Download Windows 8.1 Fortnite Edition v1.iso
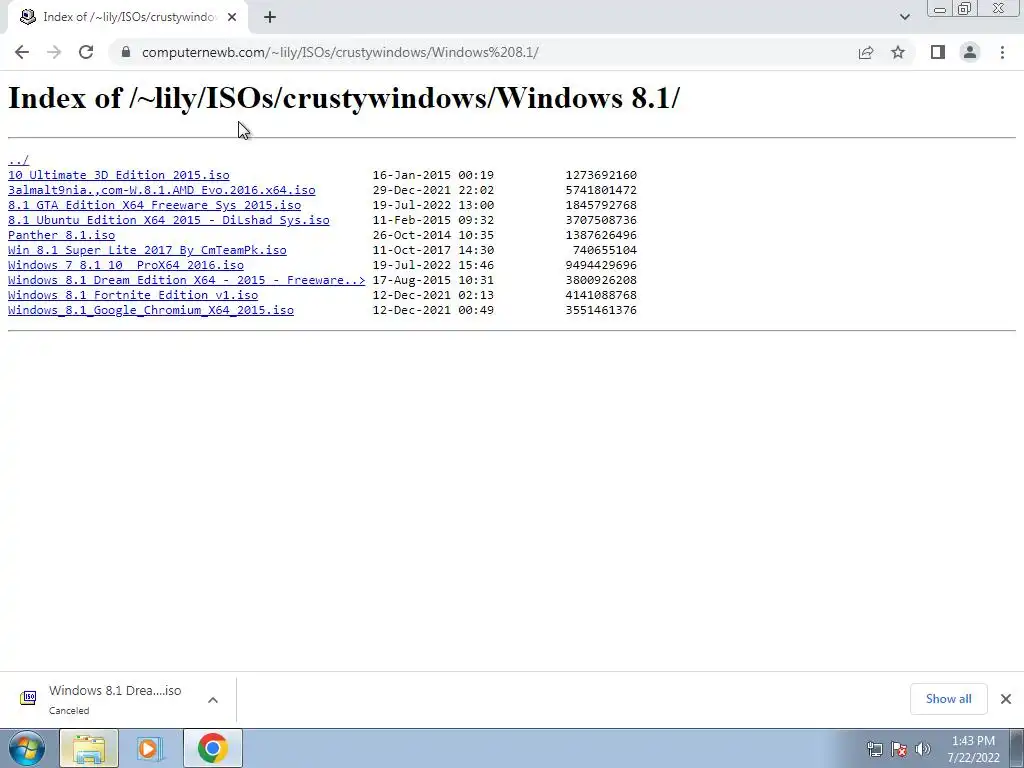Image resolution: width=1024 pixels, height=768 pixels. pyautogui.click(x=133, y=295)
